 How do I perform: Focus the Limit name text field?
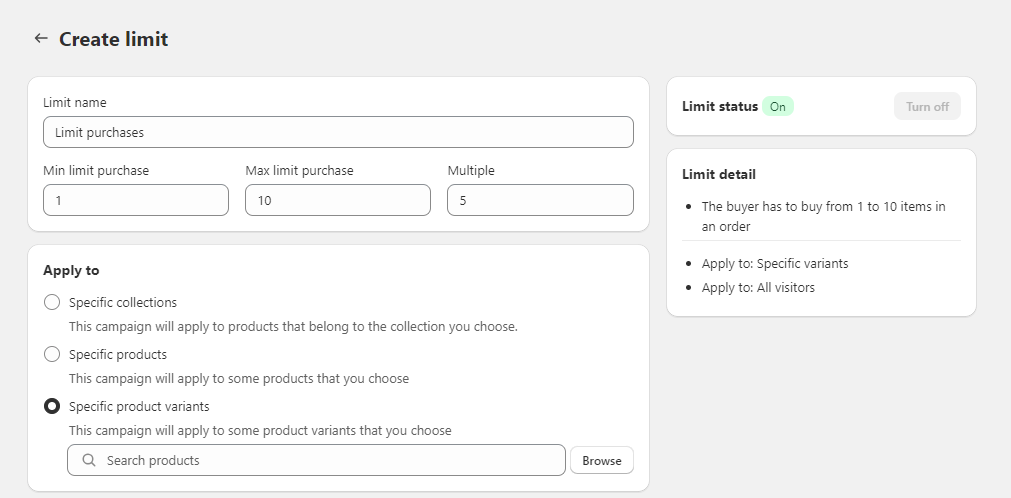click(338, 132)
